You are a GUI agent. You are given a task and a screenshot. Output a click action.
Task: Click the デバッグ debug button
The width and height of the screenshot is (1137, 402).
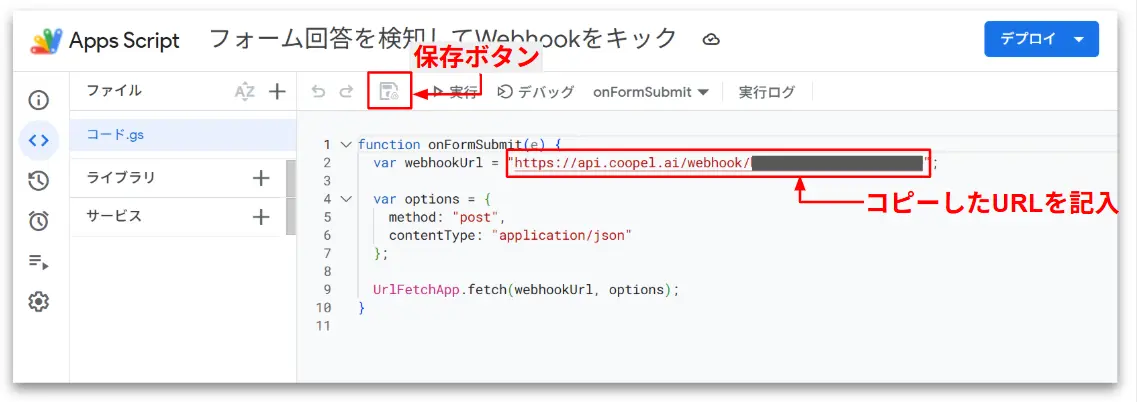[x=536, y=92]
